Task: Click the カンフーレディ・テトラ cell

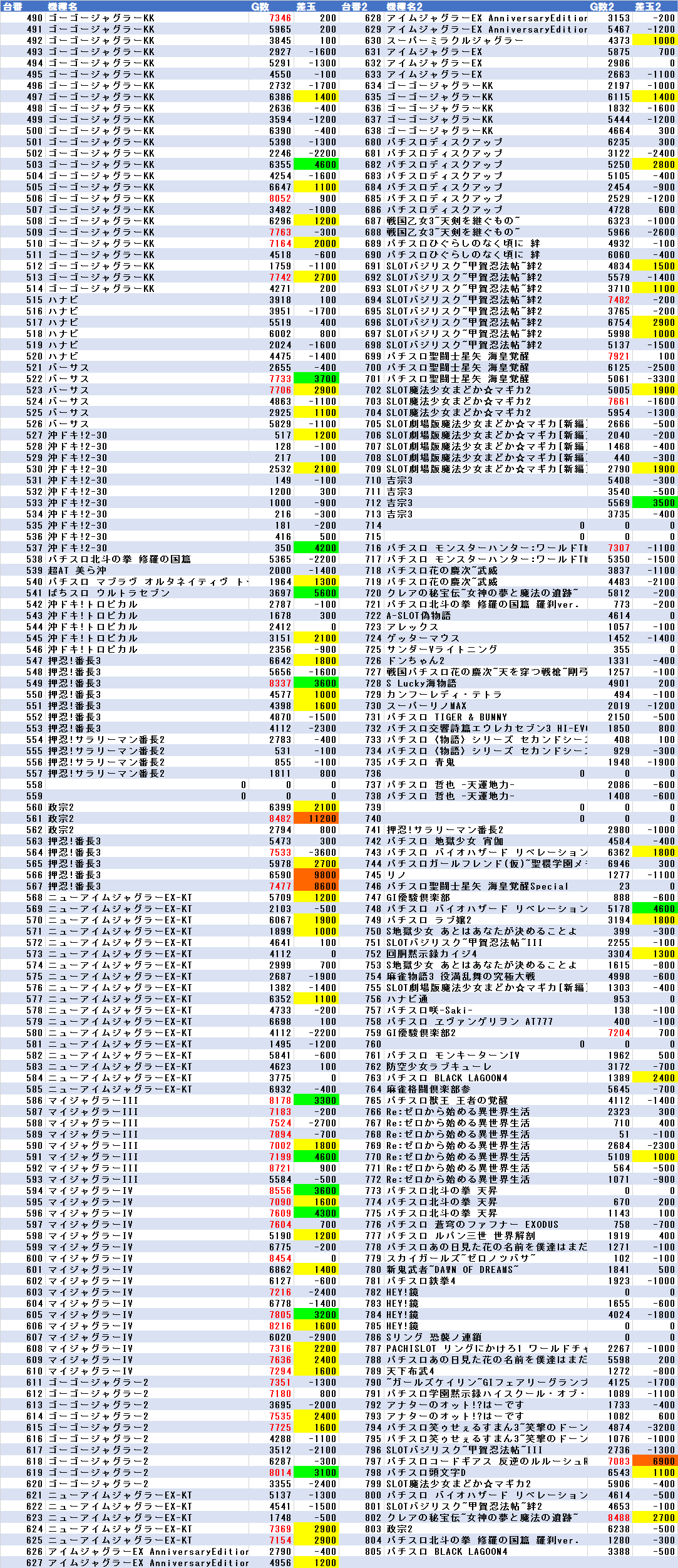Action: pos(485,694)
